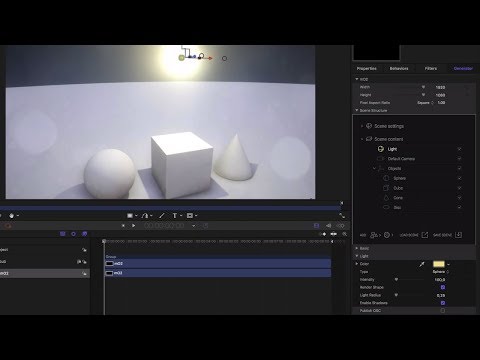This screenshot has width=480, height=360.
Task: Click the Default Camera icon
Action: [x=381, y=159]
